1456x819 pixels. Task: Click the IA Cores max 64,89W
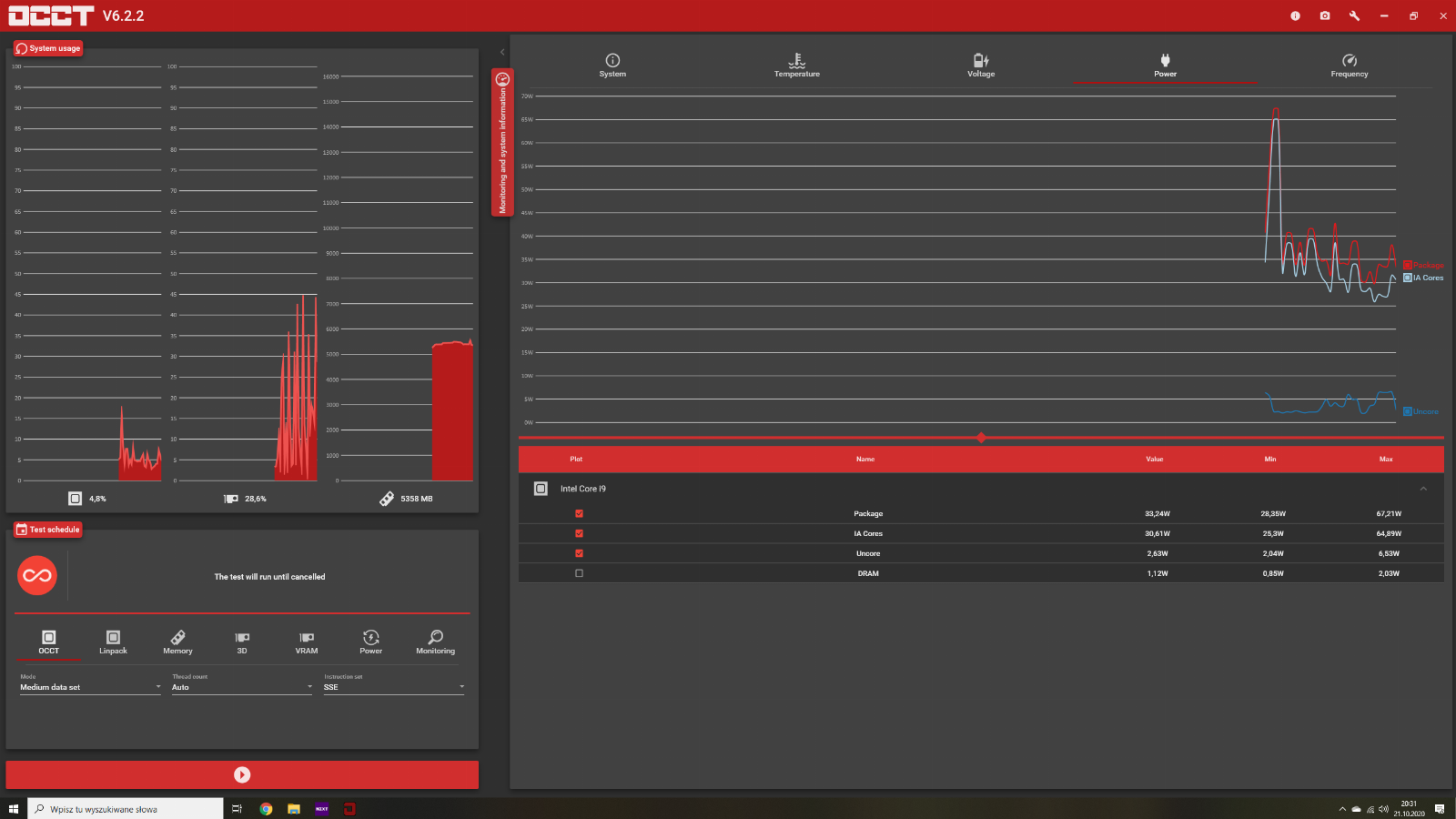pos(1389,533)
